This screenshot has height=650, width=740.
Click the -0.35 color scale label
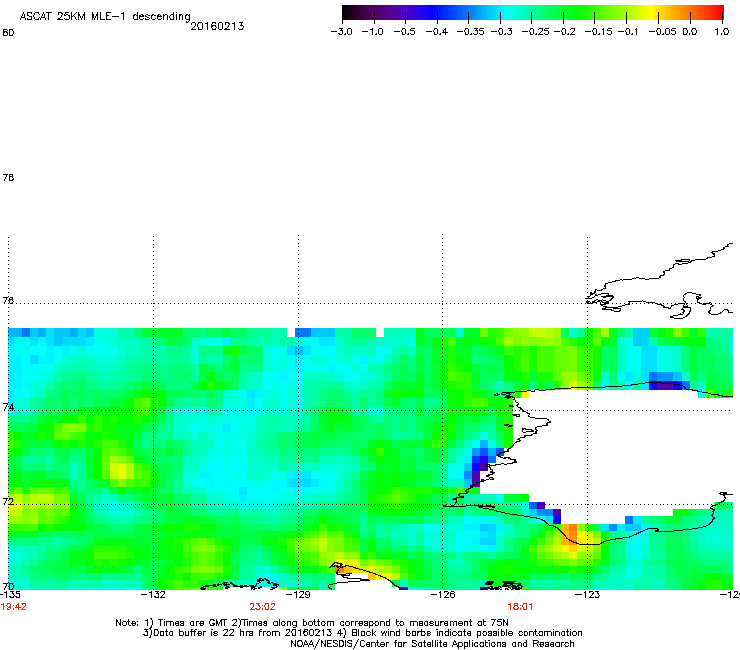pos(471,32)
